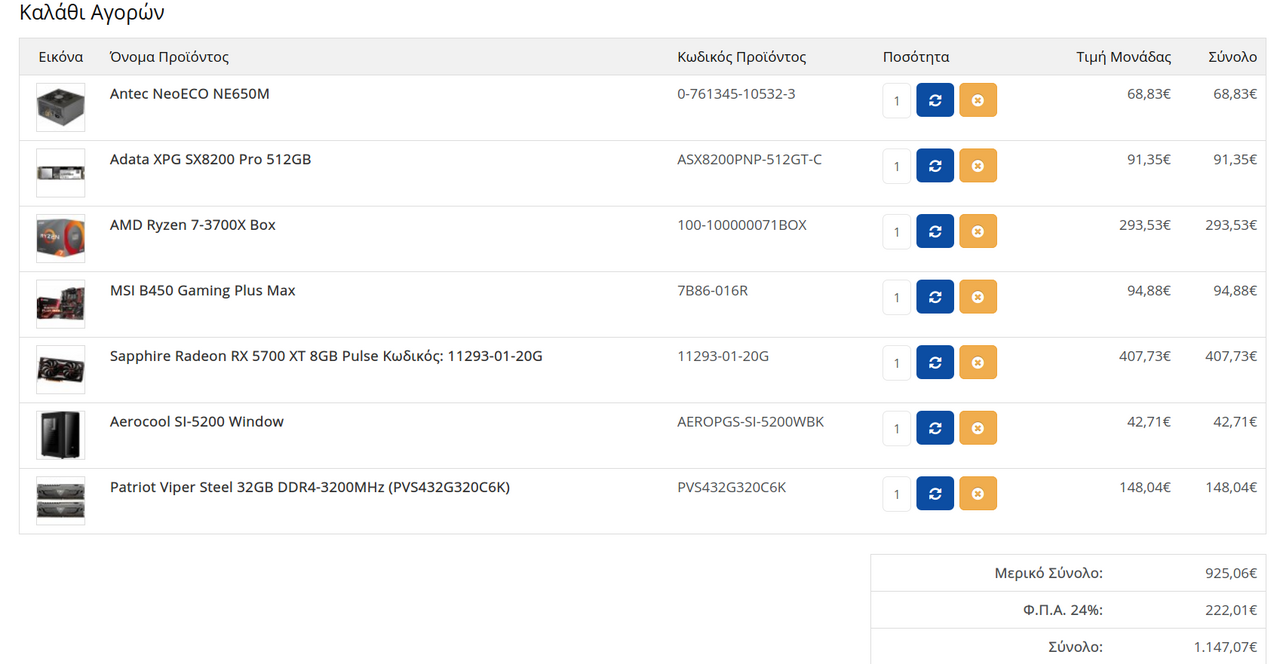This screenshot has height=664, width=1280.
Task: Click the Aerocool SI-5200 Window quantity field
Action: 897,428
